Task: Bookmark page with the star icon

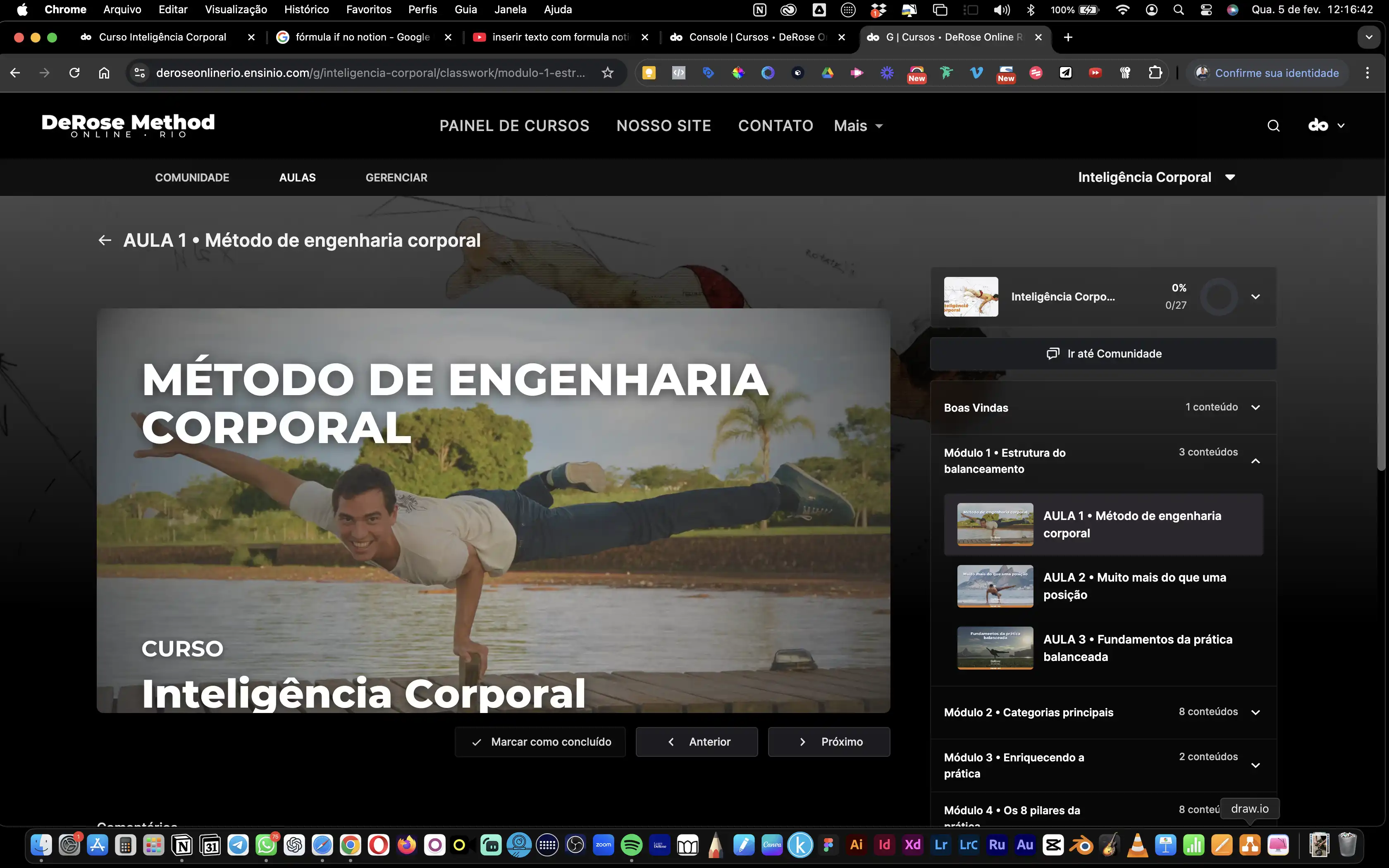Action: click(x=607, y=73)
